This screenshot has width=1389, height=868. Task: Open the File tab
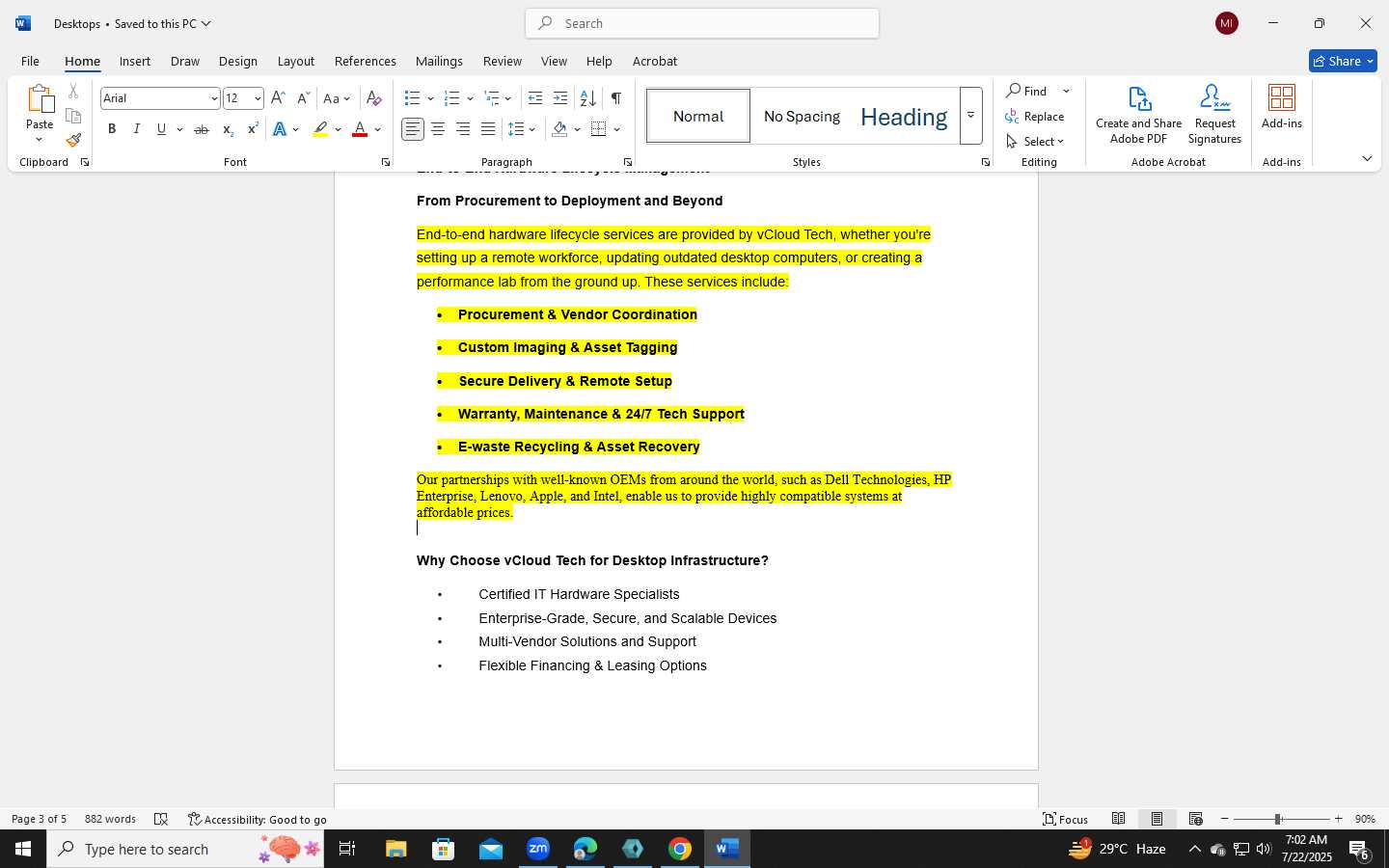pyautogui.click(x=30, y=61)
